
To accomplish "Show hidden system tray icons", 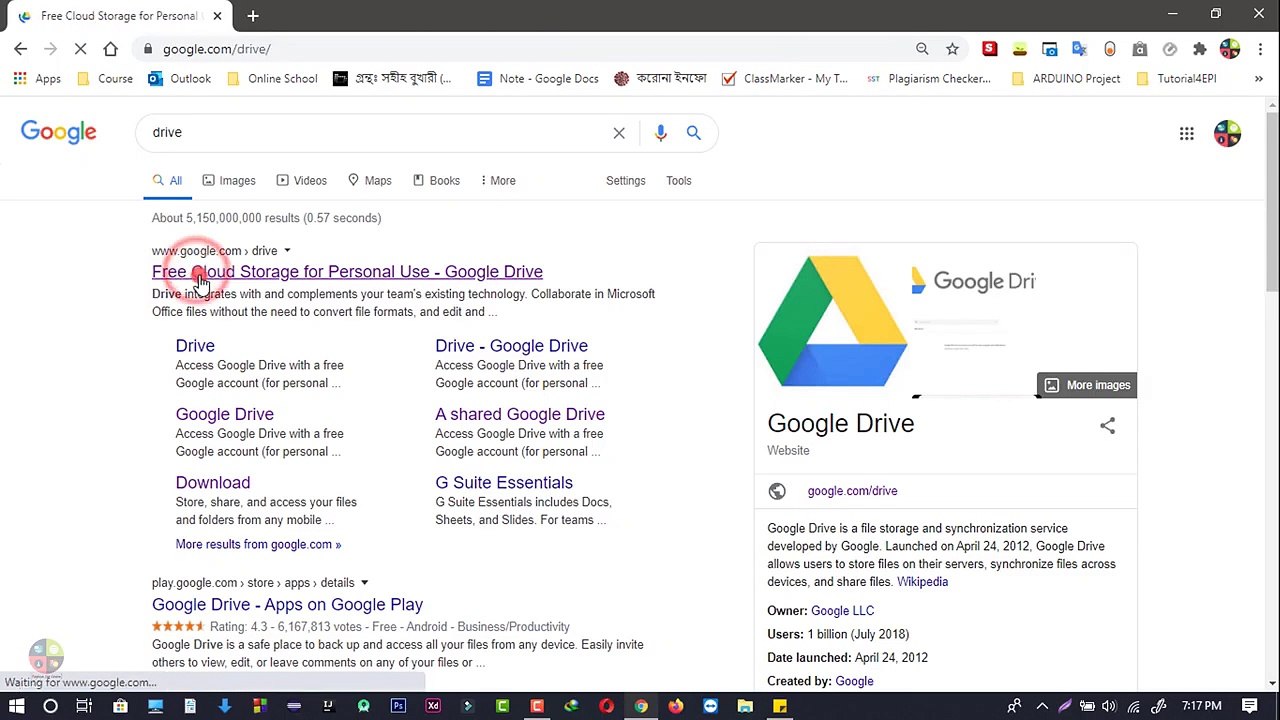I will (1041, 706).
